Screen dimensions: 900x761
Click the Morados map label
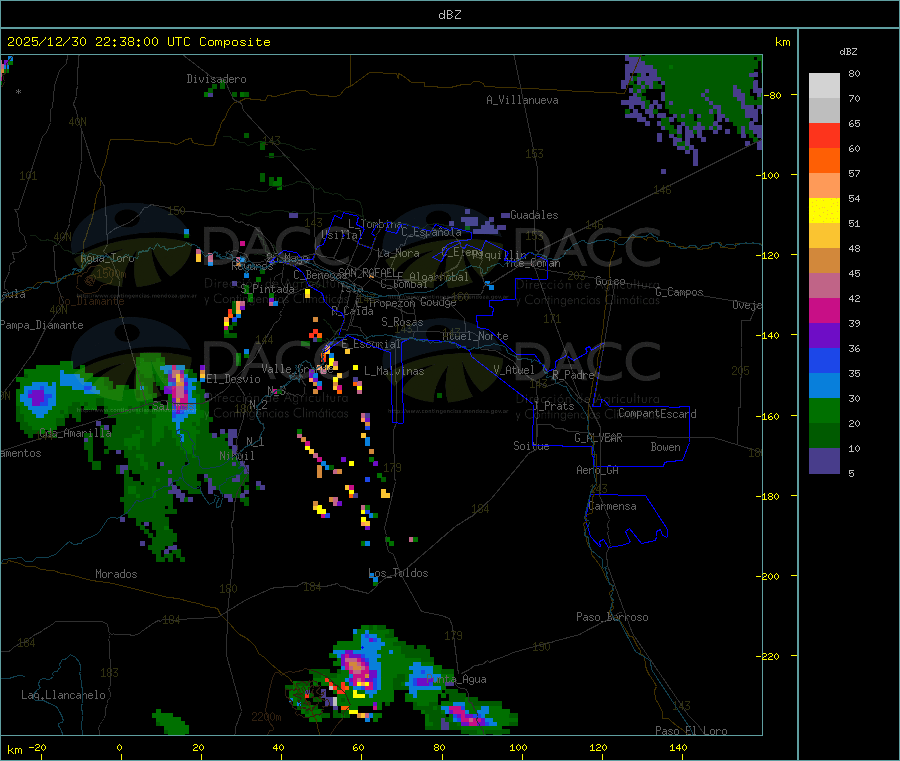pos(116,574)
